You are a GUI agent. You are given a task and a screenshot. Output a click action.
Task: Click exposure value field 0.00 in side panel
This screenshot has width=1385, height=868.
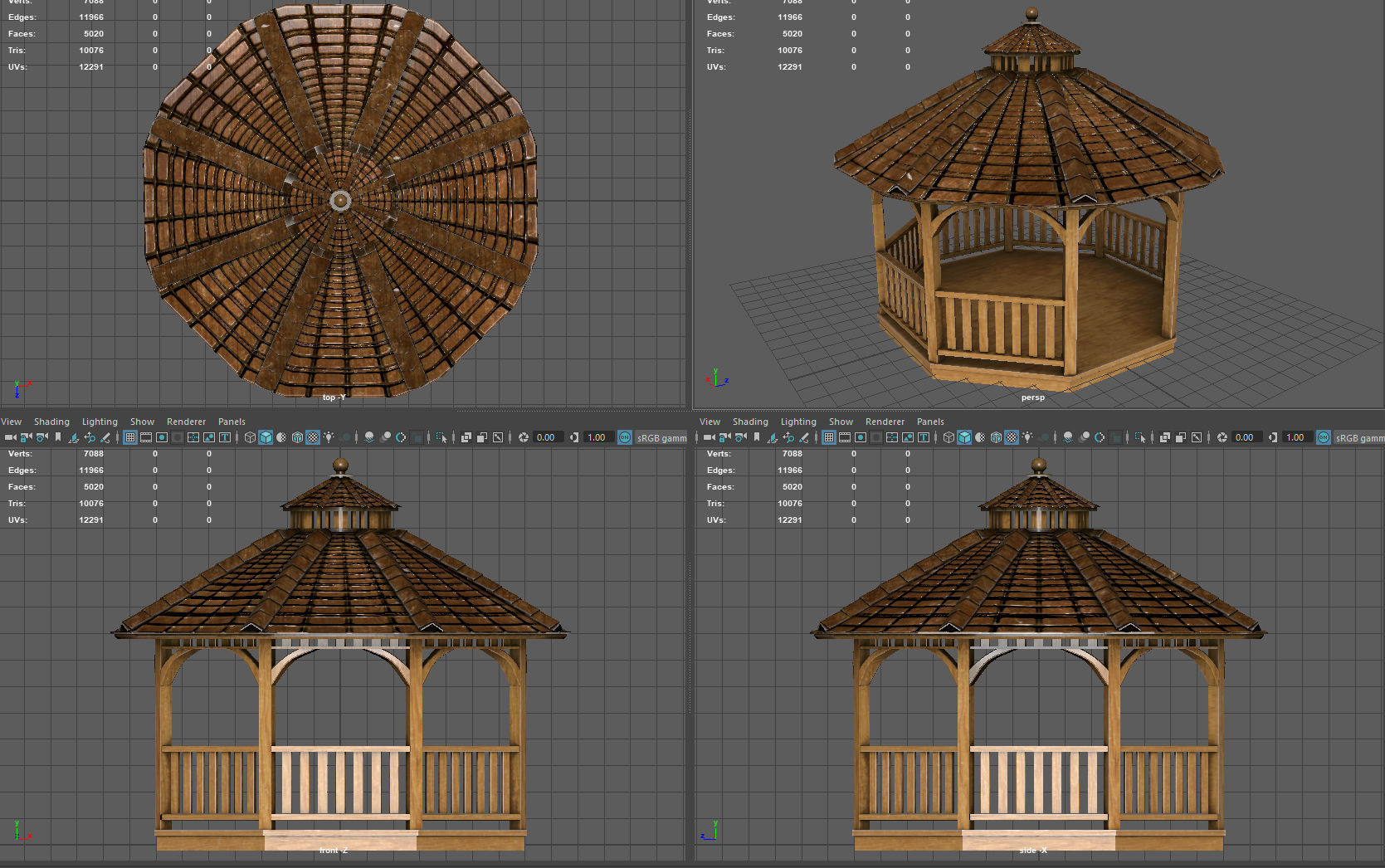point(1246,437)
